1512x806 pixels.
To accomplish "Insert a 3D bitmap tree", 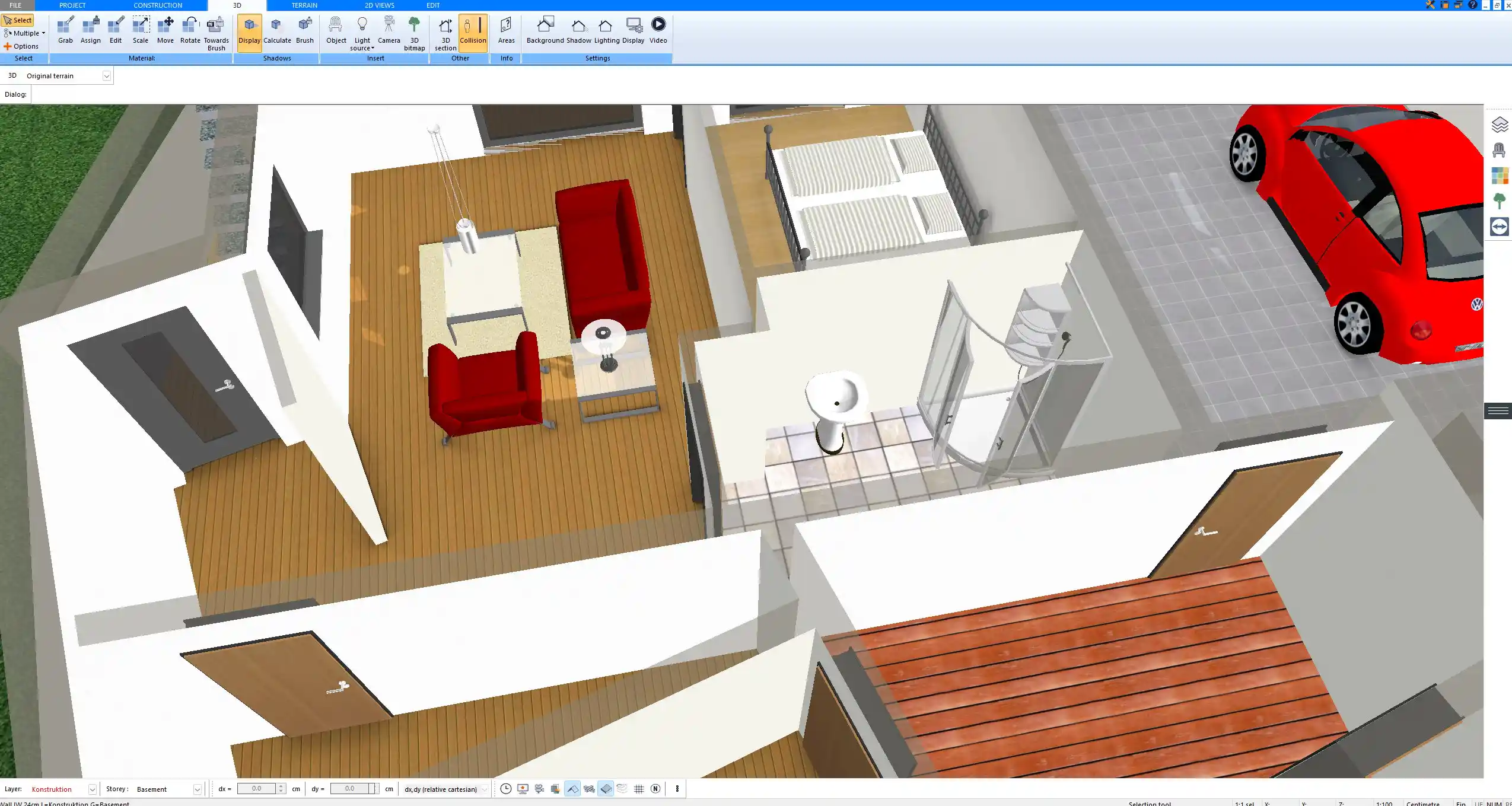I will [x=414, y=34].
